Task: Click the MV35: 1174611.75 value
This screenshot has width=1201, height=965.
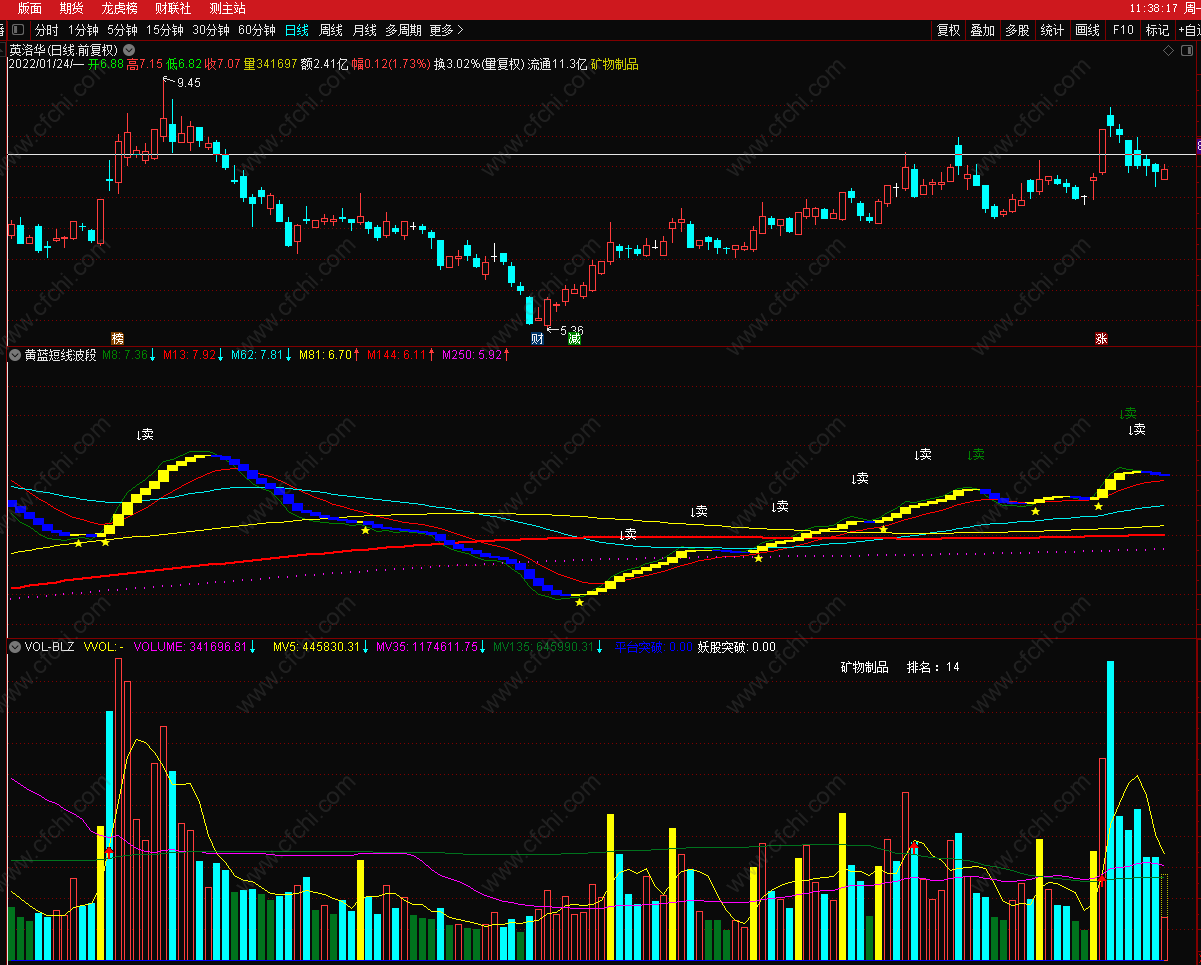Action: pos(427,647)
